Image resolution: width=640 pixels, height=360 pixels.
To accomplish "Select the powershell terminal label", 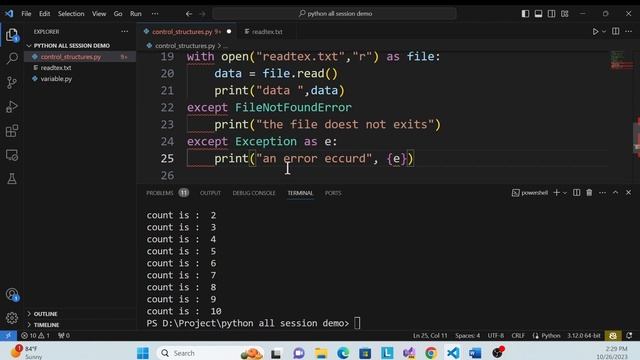I will click(530, 193).
